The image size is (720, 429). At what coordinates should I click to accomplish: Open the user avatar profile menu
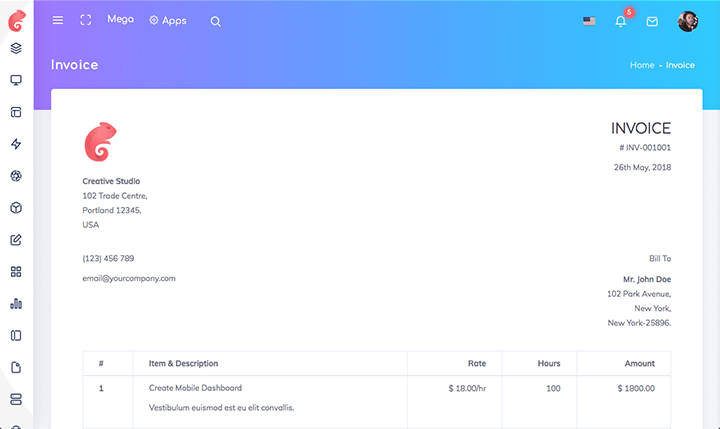(x=687, y=21)
